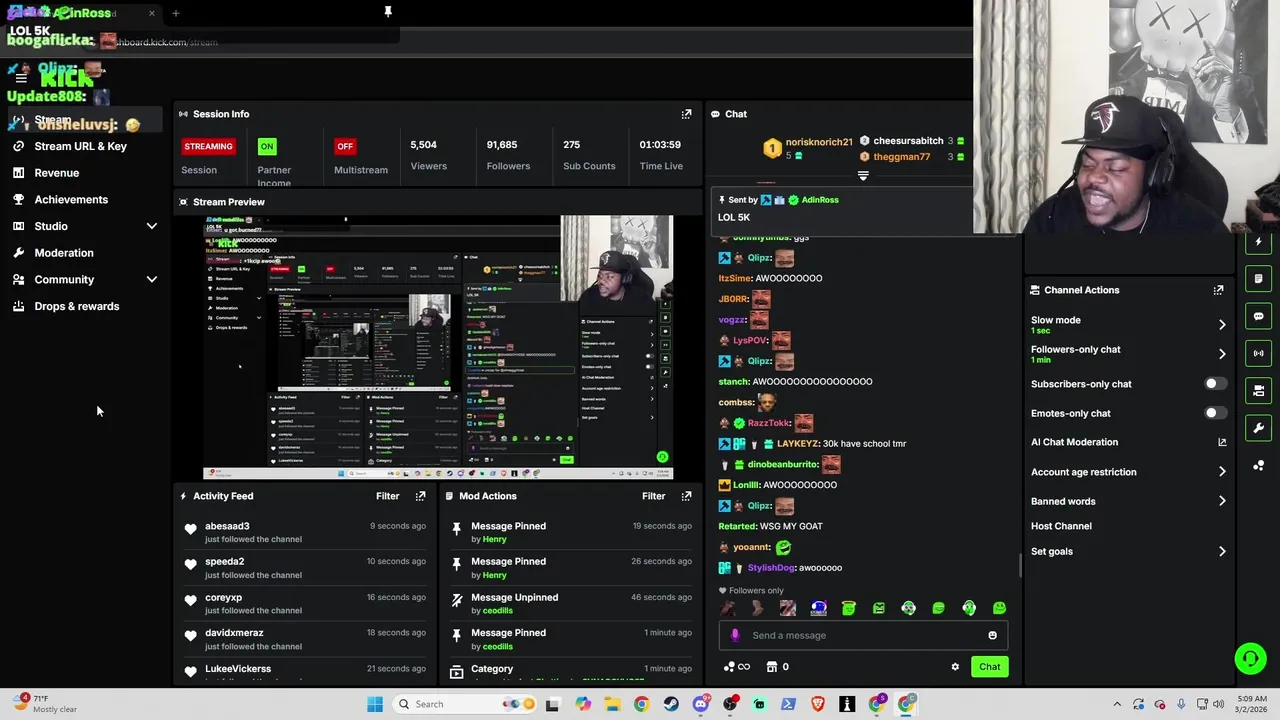Viewport: 1280px width, 720px height.
Task: Expand Banned words settings
Action: 1222,501
